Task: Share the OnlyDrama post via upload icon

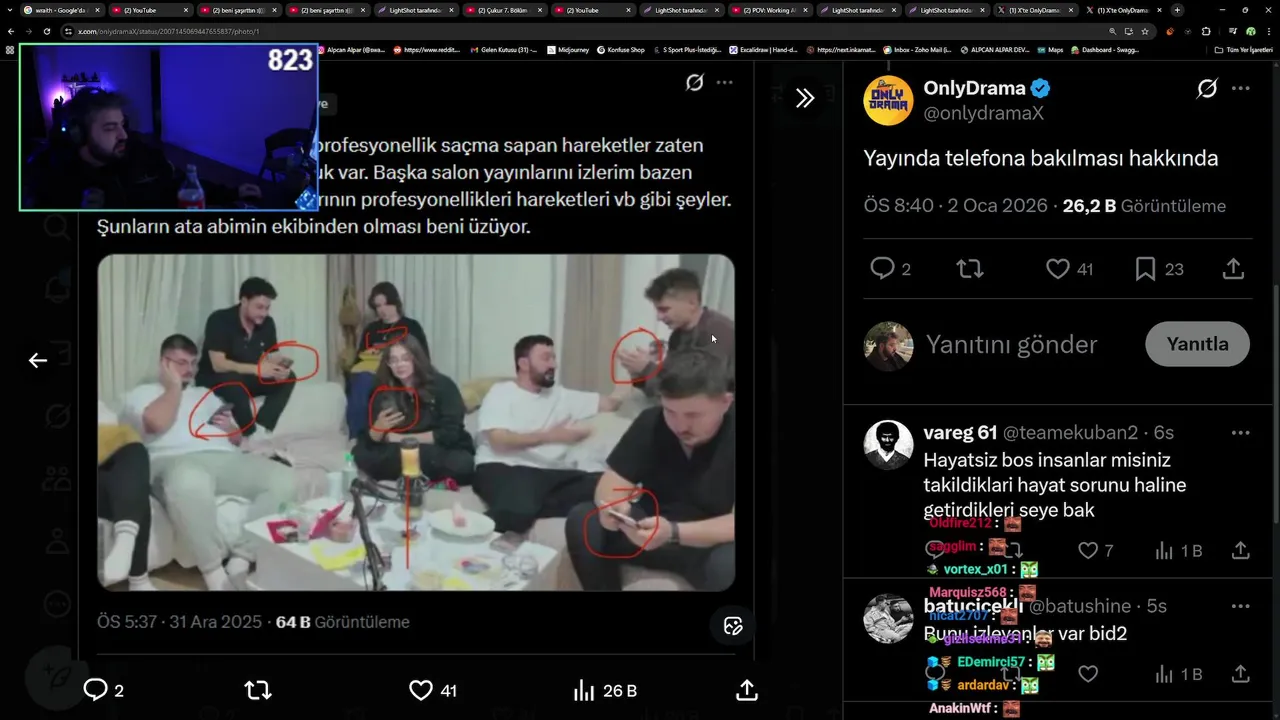Action: tap(1233, 268)
